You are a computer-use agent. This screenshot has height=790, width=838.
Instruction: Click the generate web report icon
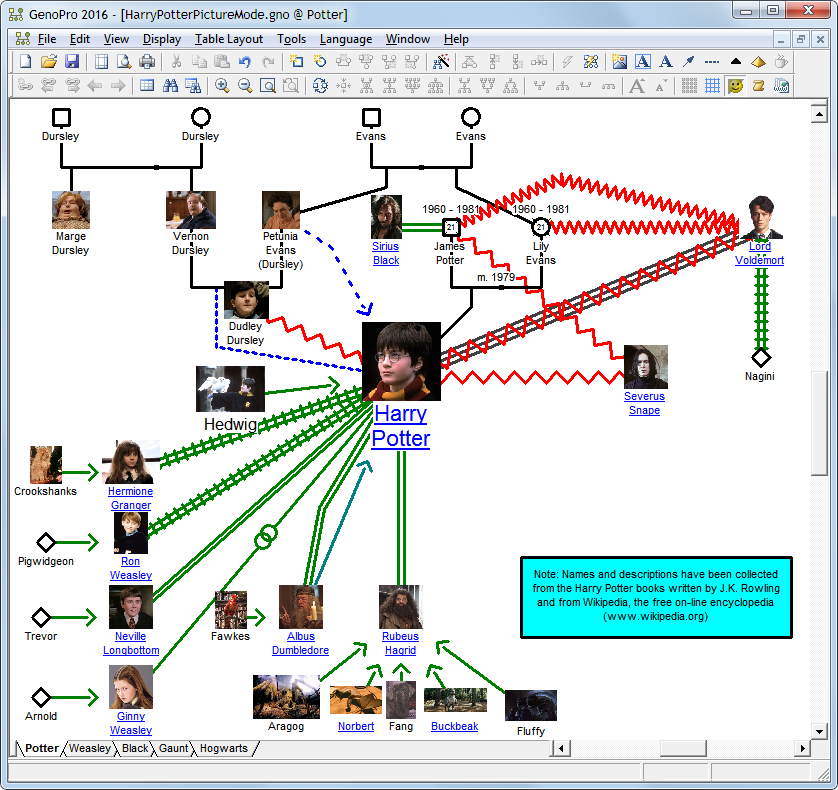(x=781, y=86)
